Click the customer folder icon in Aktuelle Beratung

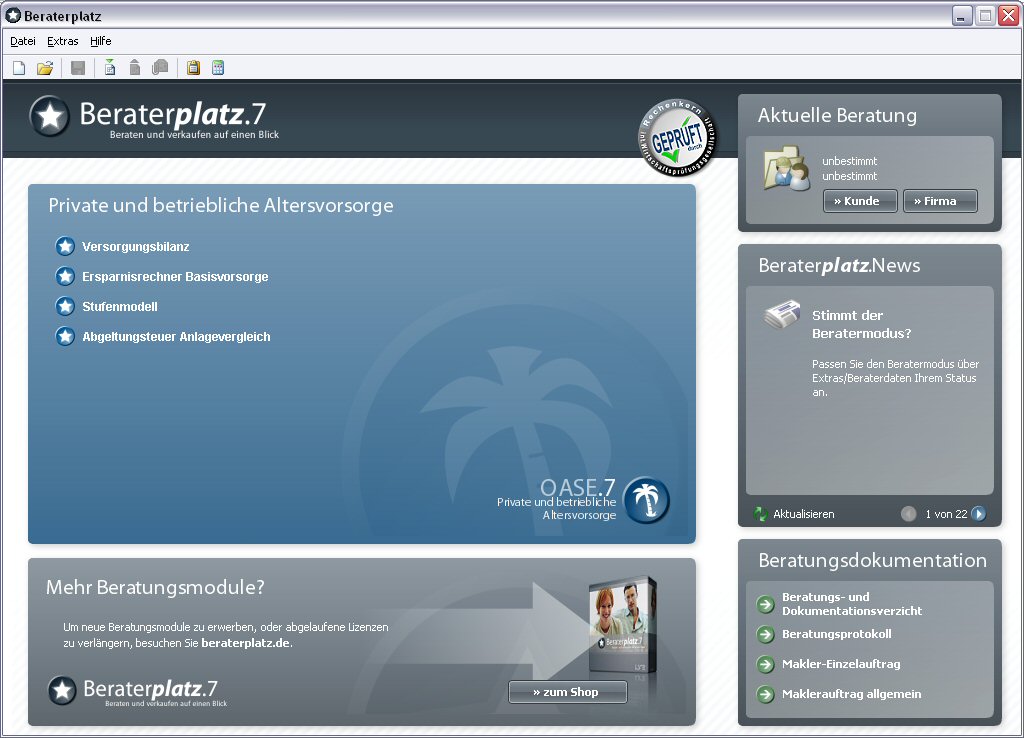pos(787,168)
